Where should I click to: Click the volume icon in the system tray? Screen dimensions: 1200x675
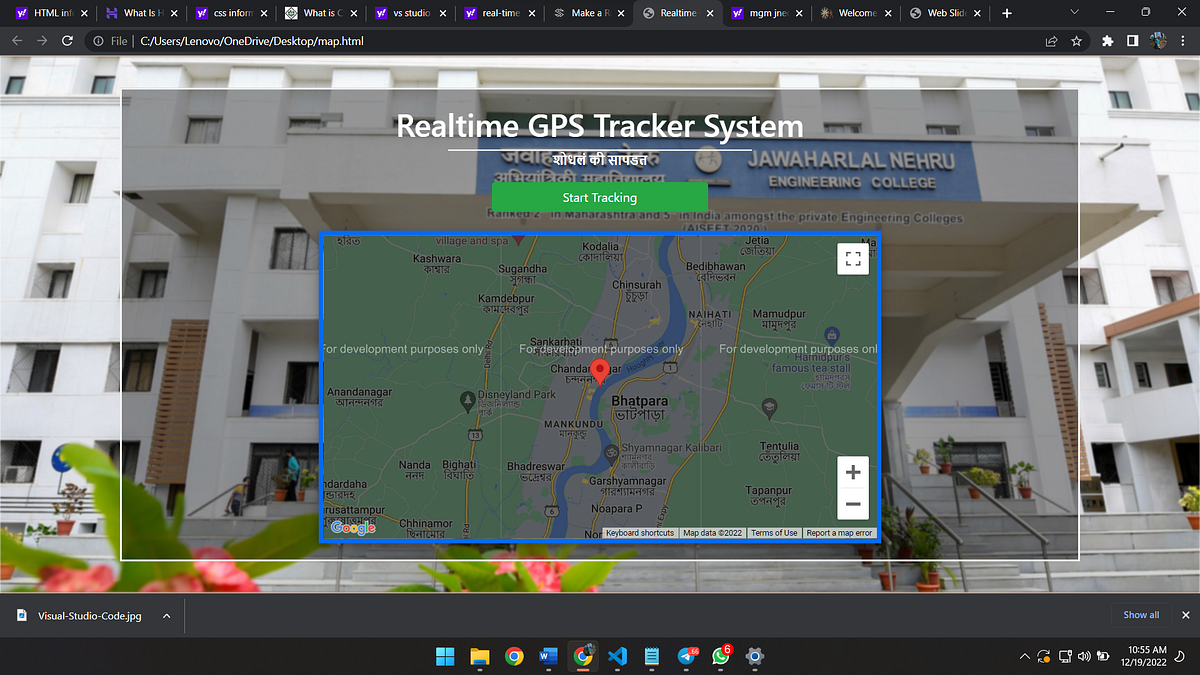(x=1086, y=657)
